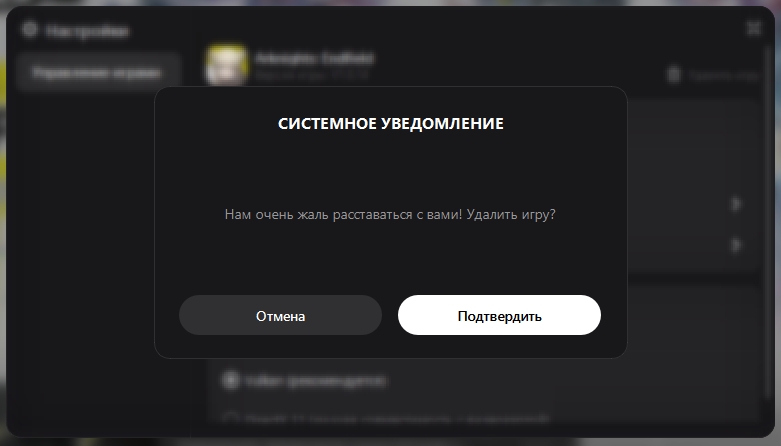Click the blurred Настройки window title

tap(87, 31)
